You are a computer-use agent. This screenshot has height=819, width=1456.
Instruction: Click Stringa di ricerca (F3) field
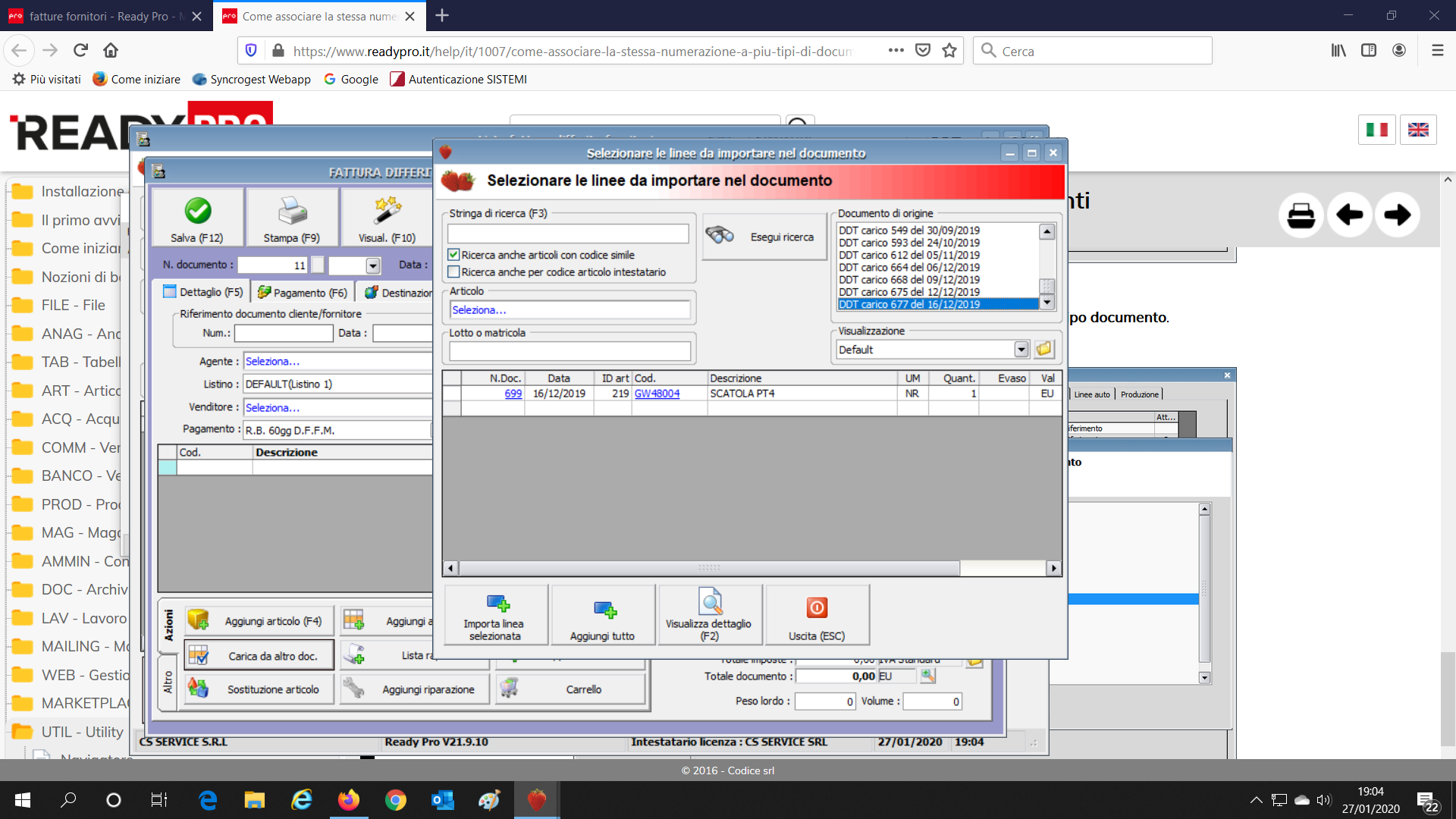pos(568,234)
